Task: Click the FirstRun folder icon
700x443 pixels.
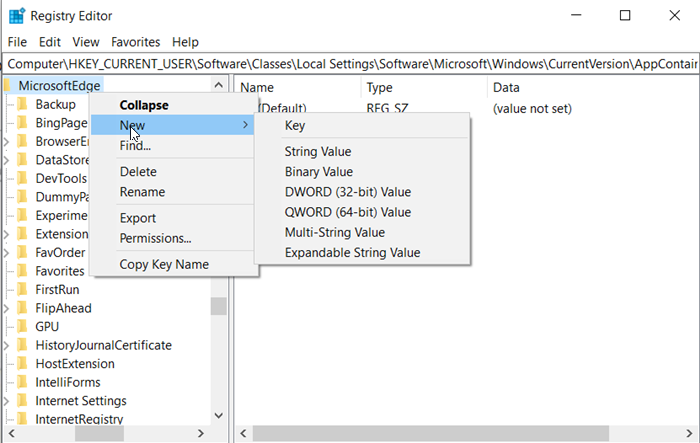Action: [x=22, y=290]
